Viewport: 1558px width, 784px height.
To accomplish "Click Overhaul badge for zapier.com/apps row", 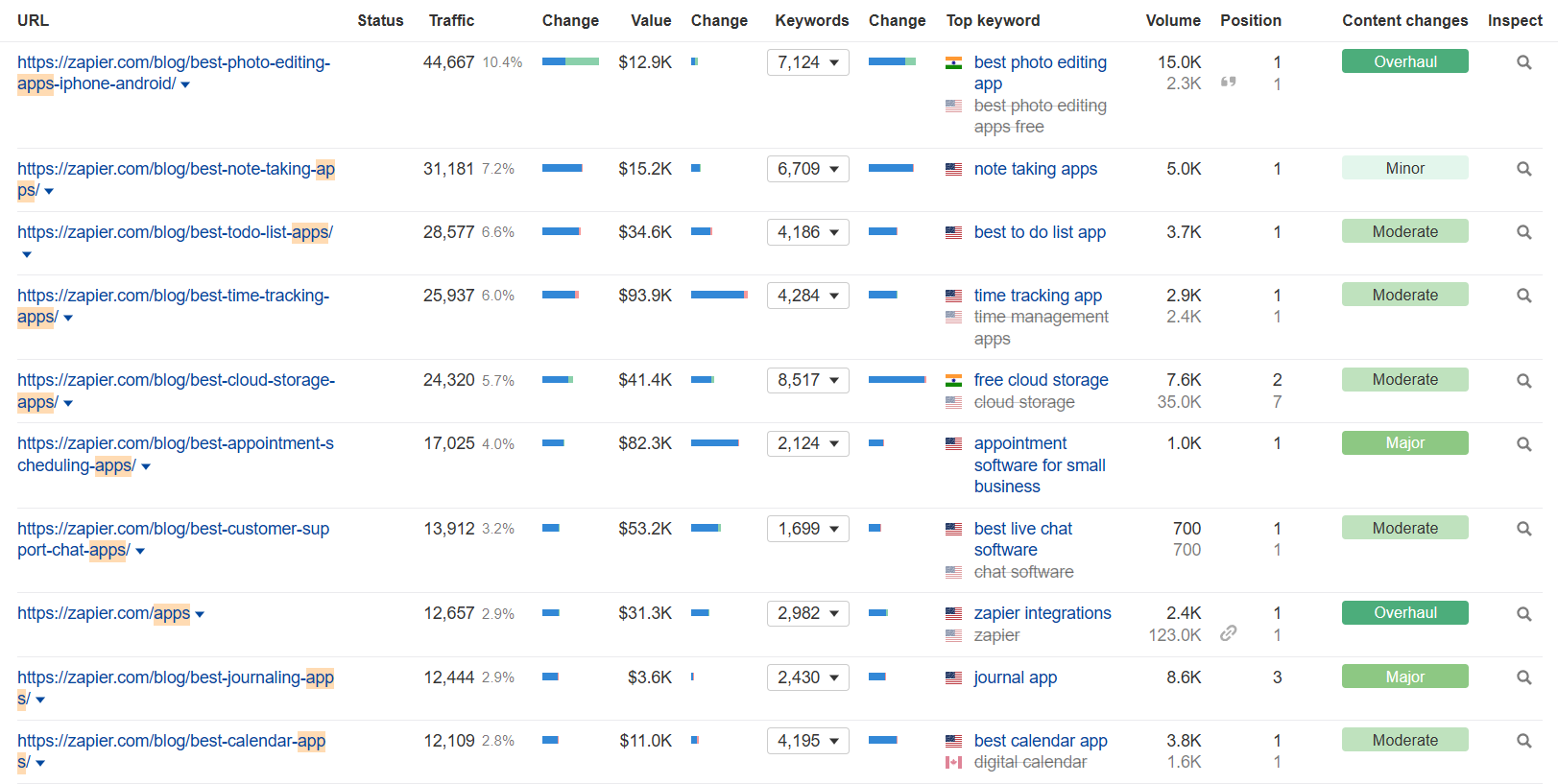I will coord(1404,612).
